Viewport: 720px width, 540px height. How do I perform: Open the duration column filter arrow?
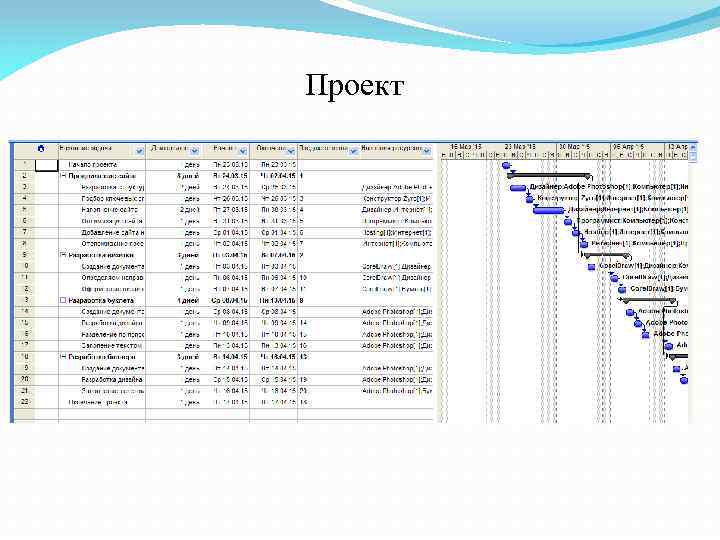194,151
